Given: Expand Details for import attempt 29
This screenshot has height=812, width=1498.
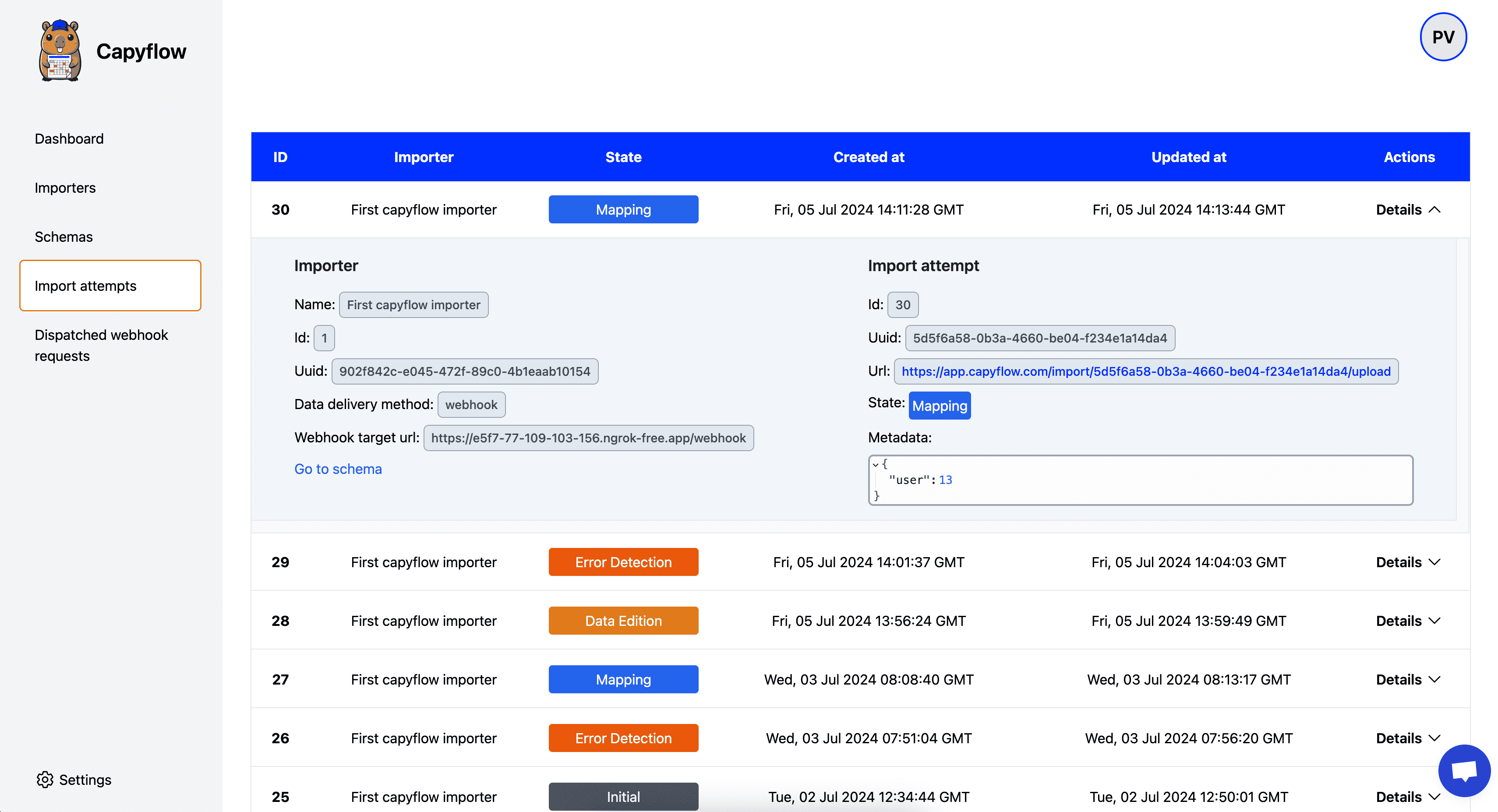Looking at the screenshot, I should coord(1408,562).
